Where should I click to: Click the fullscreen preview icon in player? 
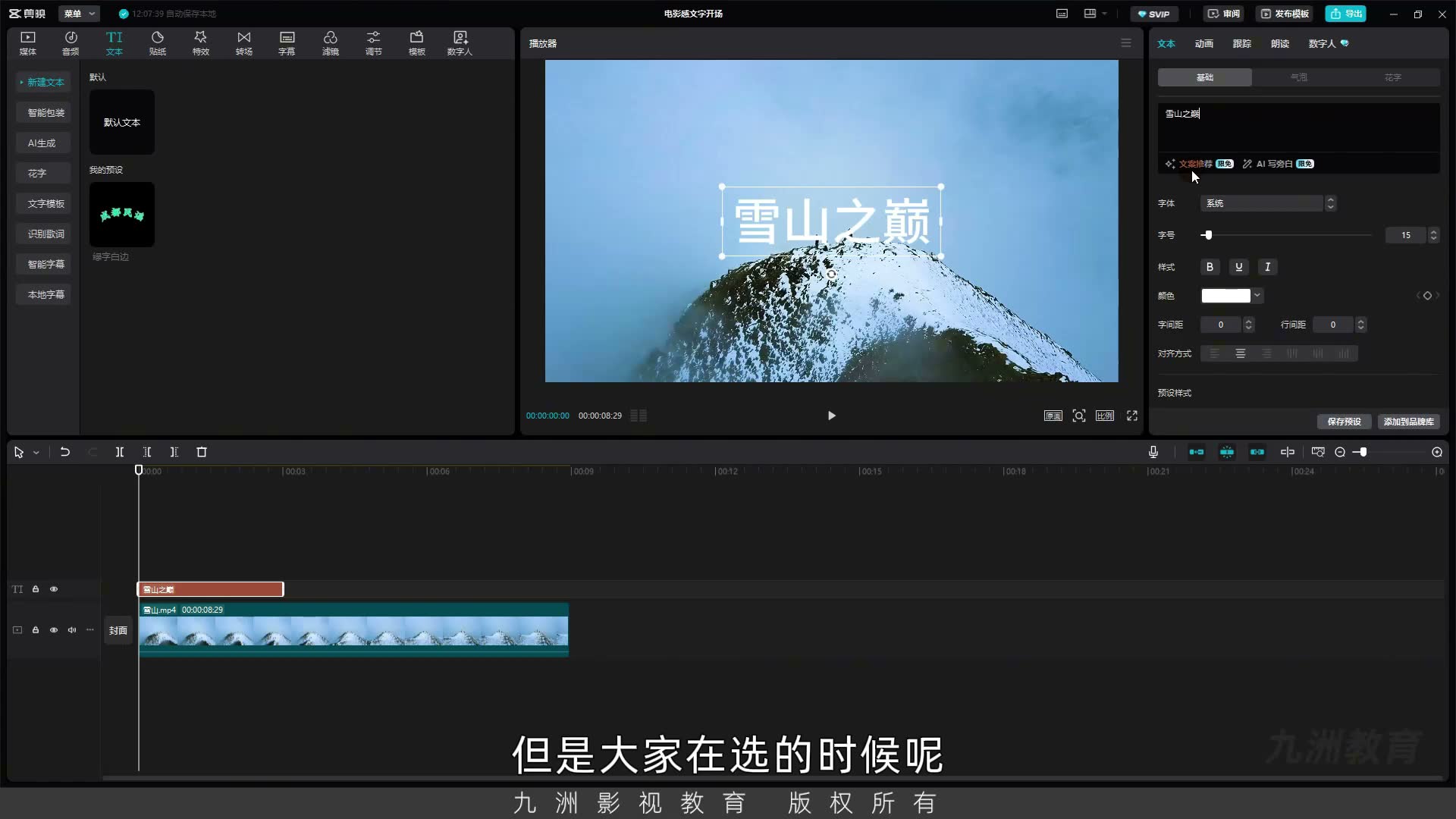(1132, 416)
